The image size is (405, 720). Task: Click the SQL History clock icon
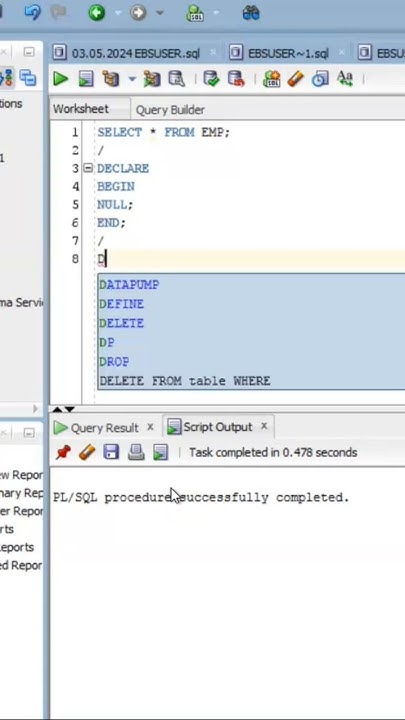click(320, 79)
